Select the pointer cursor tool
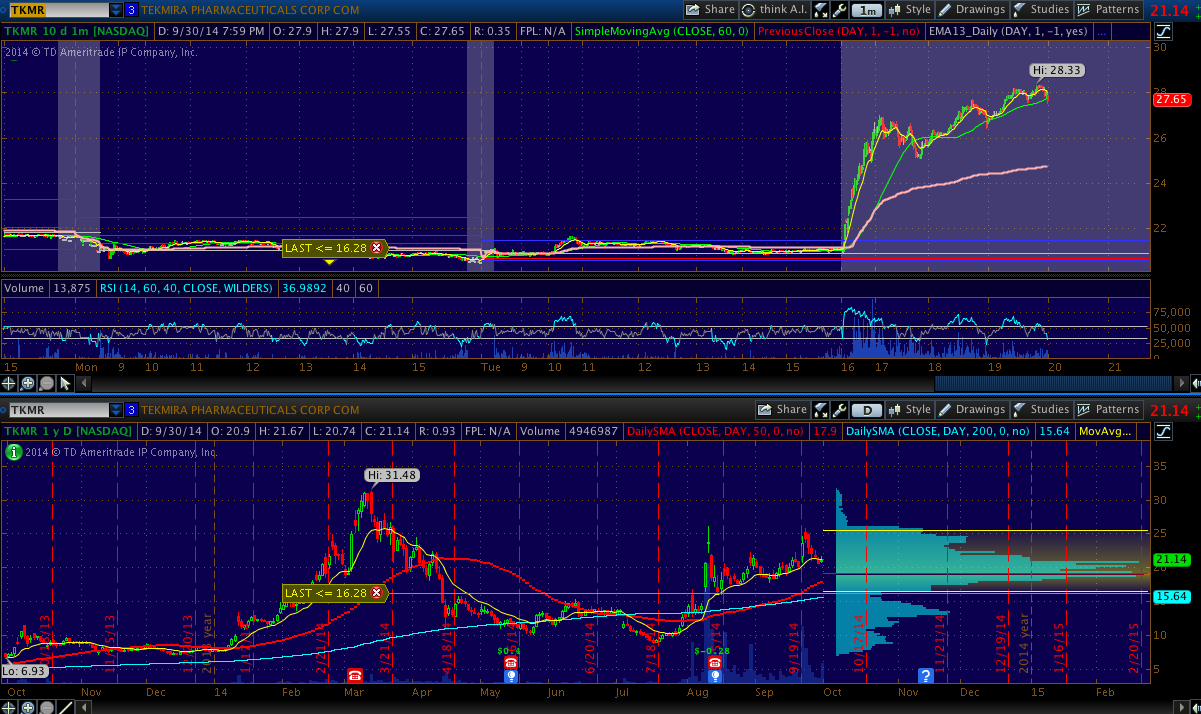 pyautogui.click(x=65, y=383)
